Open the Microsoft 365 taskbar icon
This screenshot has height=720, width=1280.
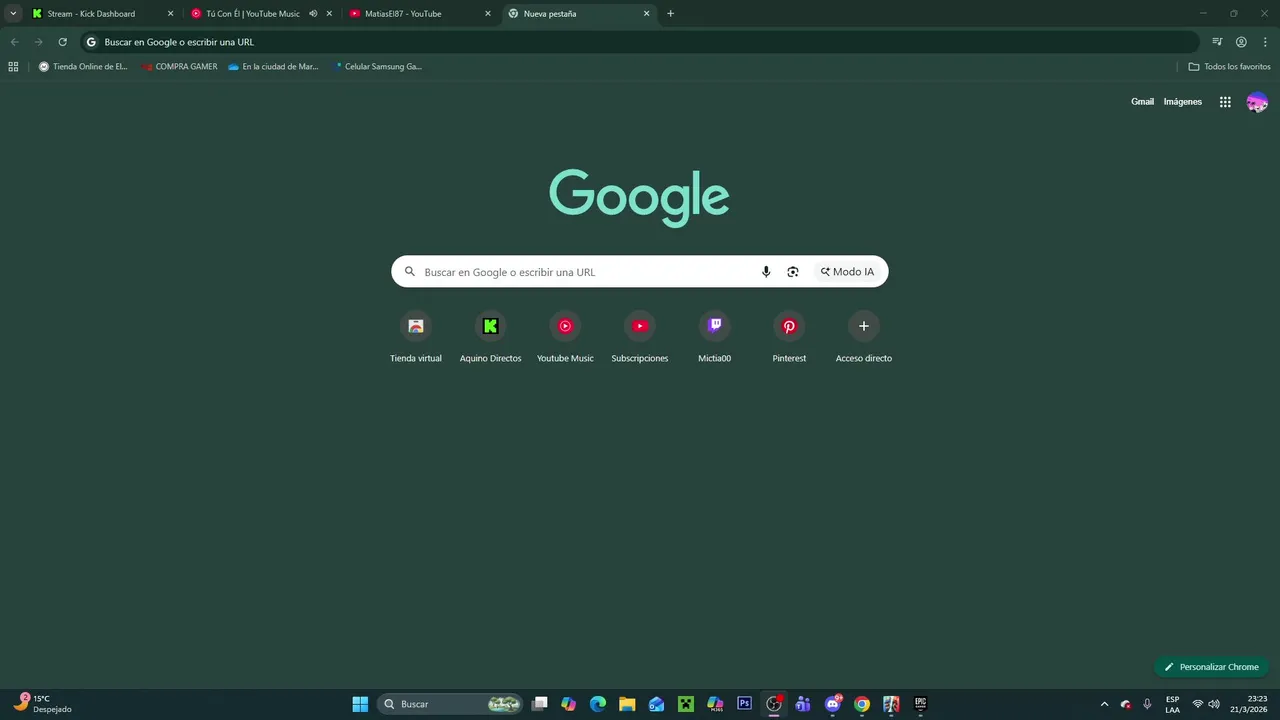[x=715, y=704]
